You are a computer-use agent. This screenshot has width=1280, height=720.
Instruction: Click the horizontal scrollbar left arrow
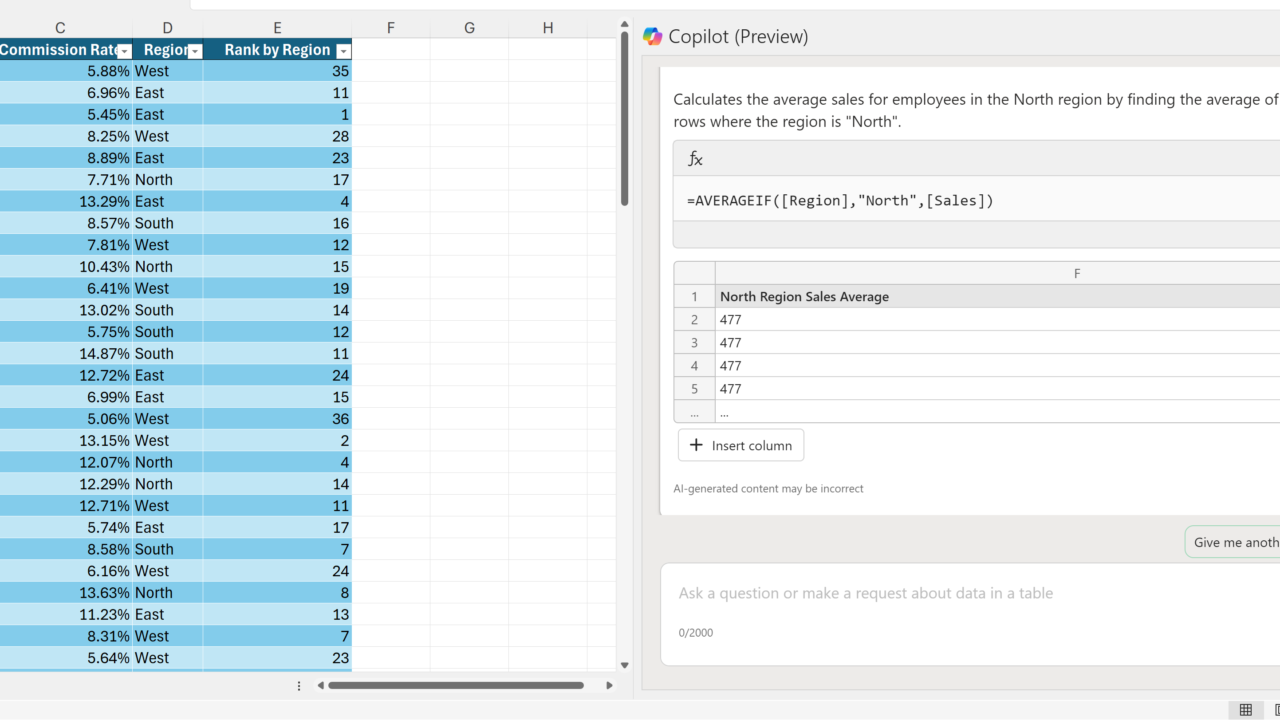pyautogui.click(x=321, y=686)
